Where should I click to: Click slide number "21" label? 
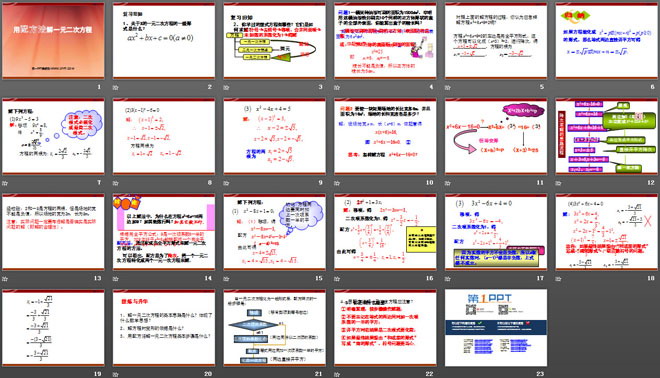coord(319,374)
